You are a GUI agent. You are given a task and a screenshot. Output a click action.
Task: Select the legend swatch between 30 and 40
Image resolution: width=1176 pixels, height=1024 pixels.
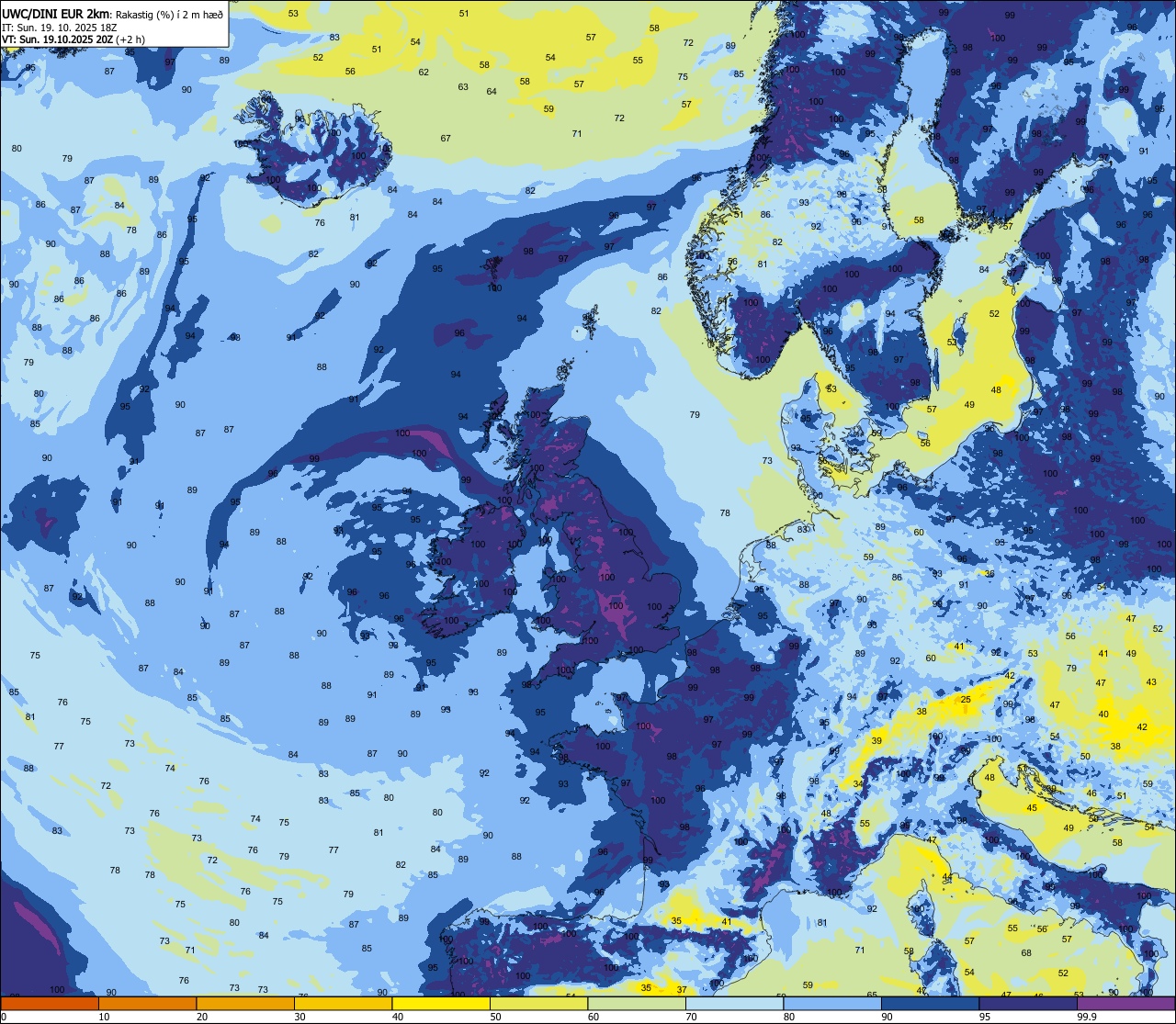tap(343, 1003)
